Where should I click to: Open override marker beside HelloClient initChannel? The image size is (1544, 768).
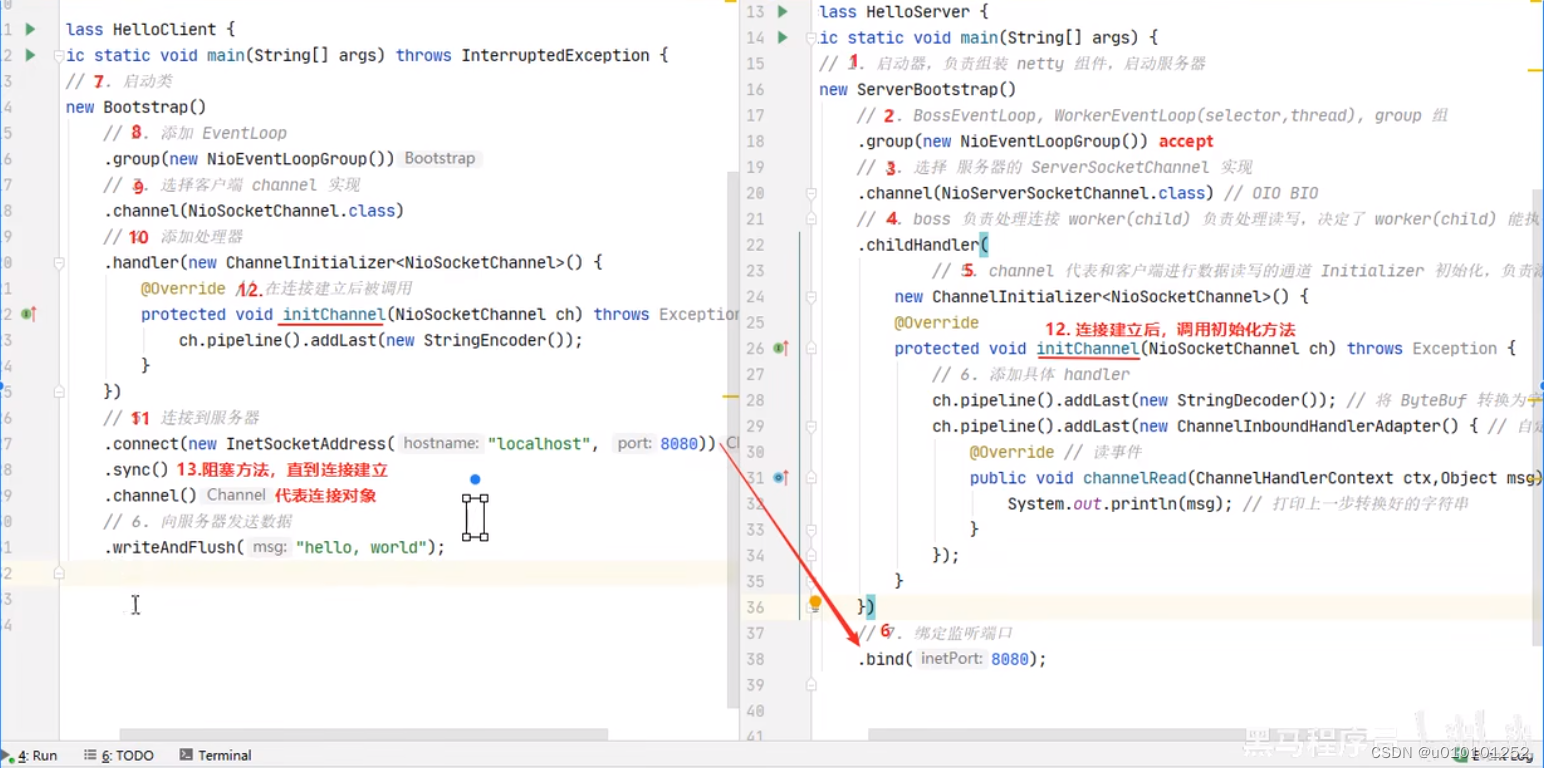(28, 314)
